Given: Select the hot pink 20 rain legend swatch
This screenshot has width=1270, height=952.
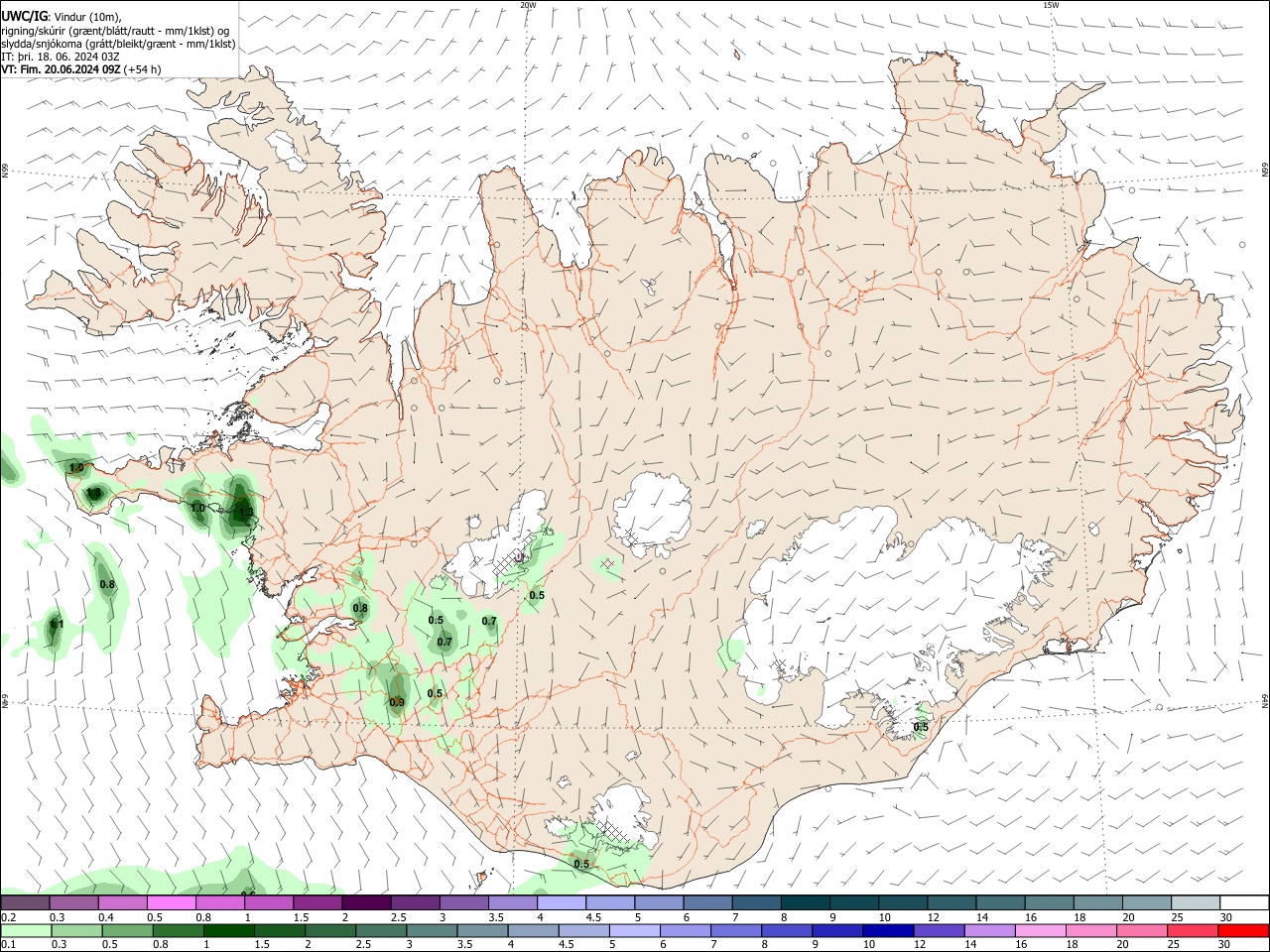Looking at the screenshot, I should [x=1142, y=931].
